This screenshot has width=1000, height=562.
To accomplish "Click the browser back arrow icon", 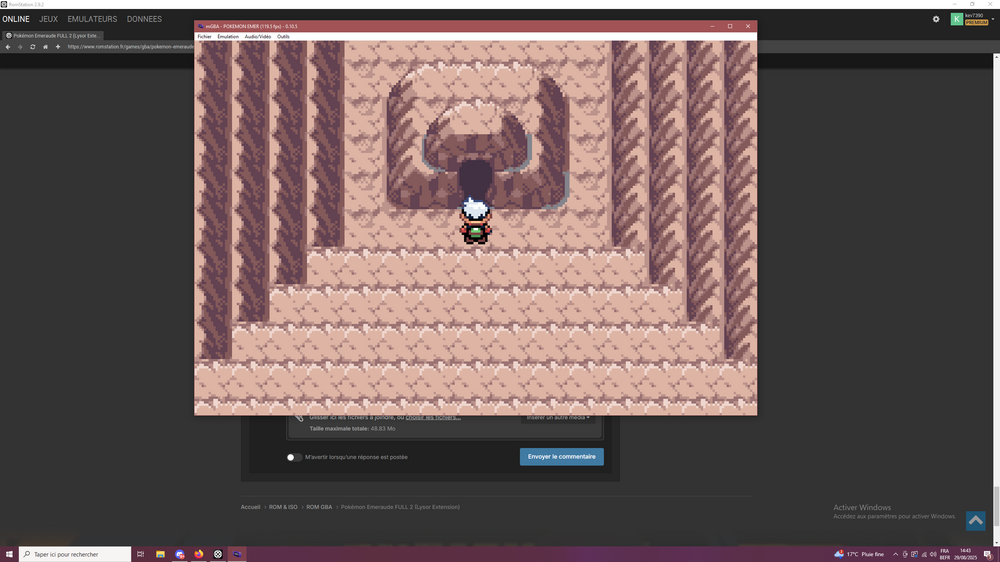I will (x=8, y=47).
